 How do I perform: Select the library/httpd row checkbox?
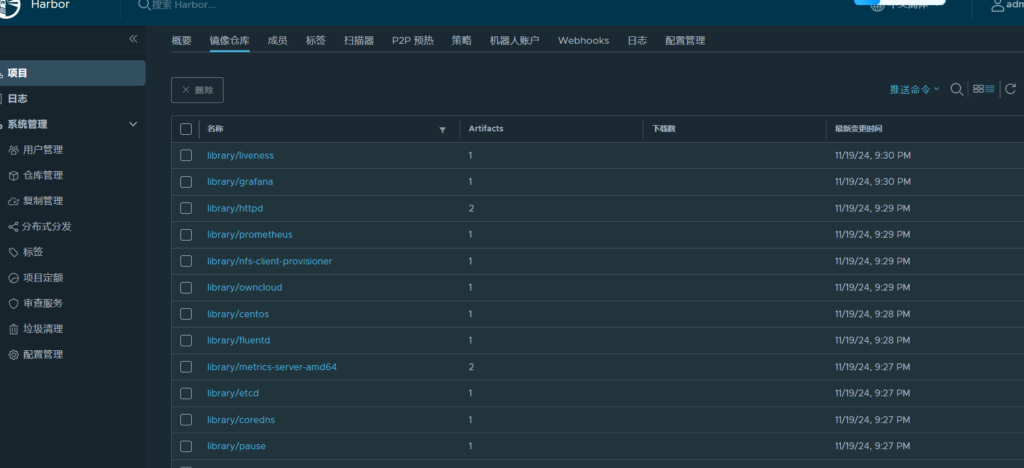pos(186,208)
